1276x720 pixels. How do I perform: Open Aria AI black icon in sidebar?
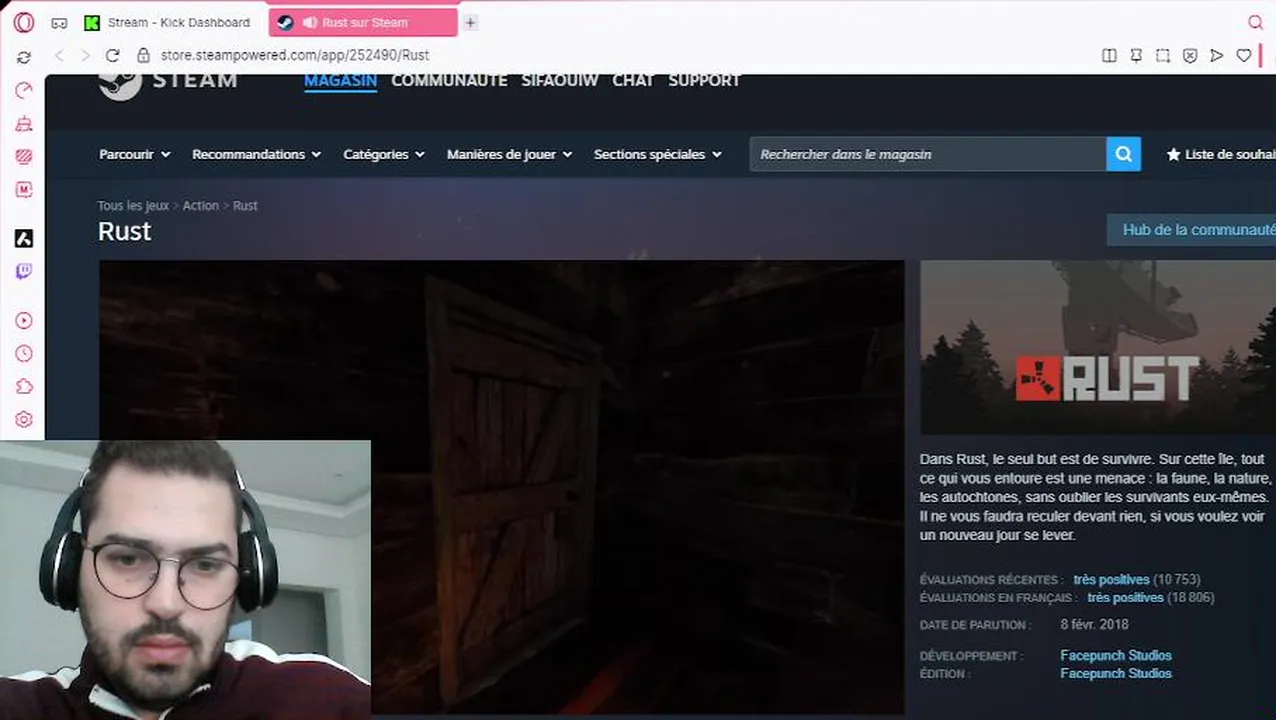coord(24,238)
